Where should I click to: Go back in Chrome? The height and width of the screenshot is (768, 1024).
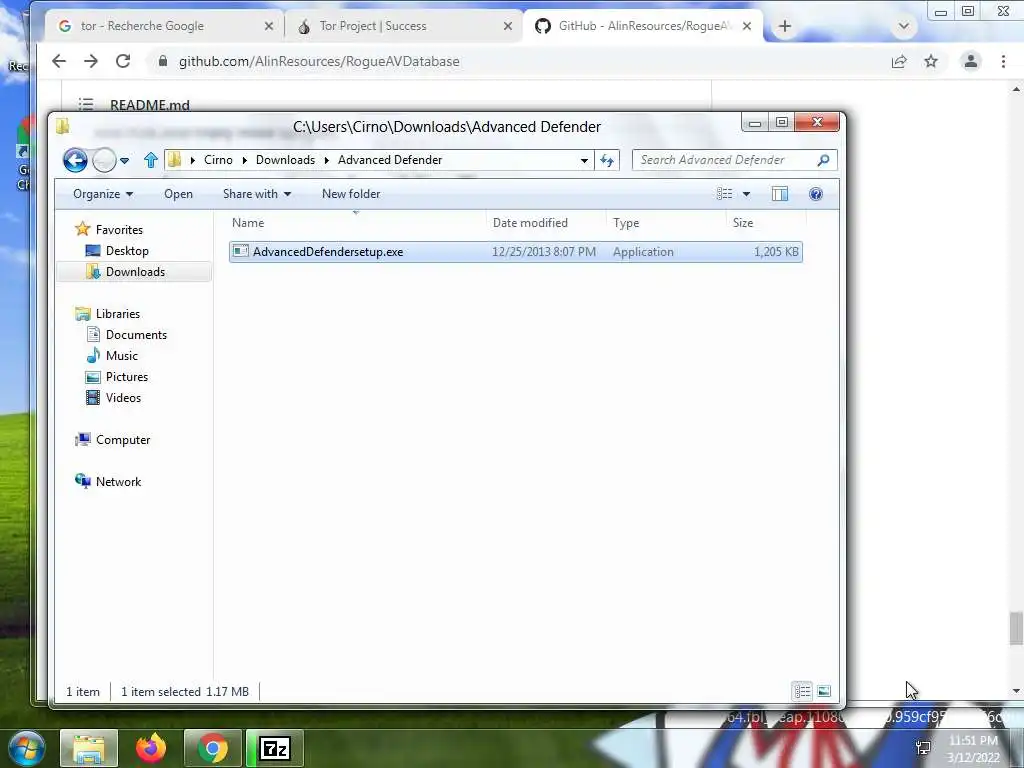(x=59, y=61)
